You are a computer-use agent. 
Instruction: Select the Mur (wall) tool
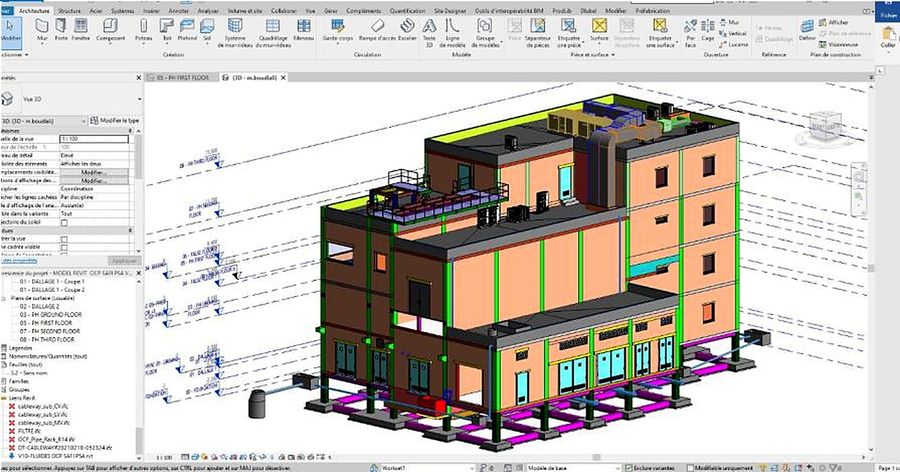pyautogui.click(x=42, y=30)
